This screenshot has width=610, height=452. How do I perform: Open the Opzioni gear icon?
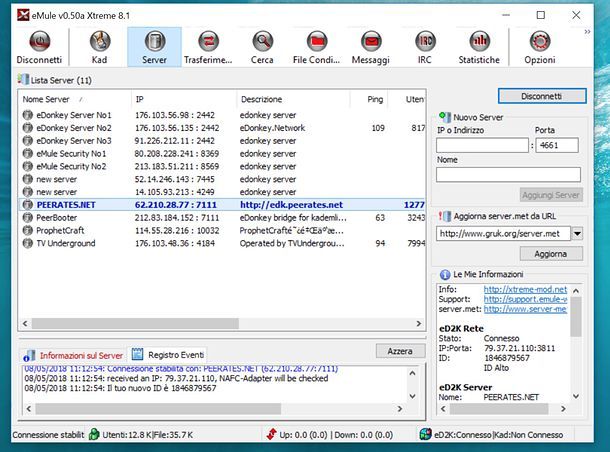(x=540, y=41)
